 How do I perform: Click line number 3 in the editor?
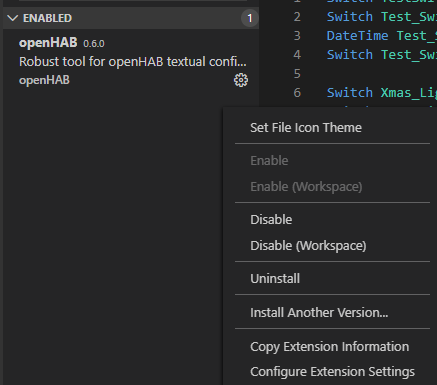[x=297, y=36]
